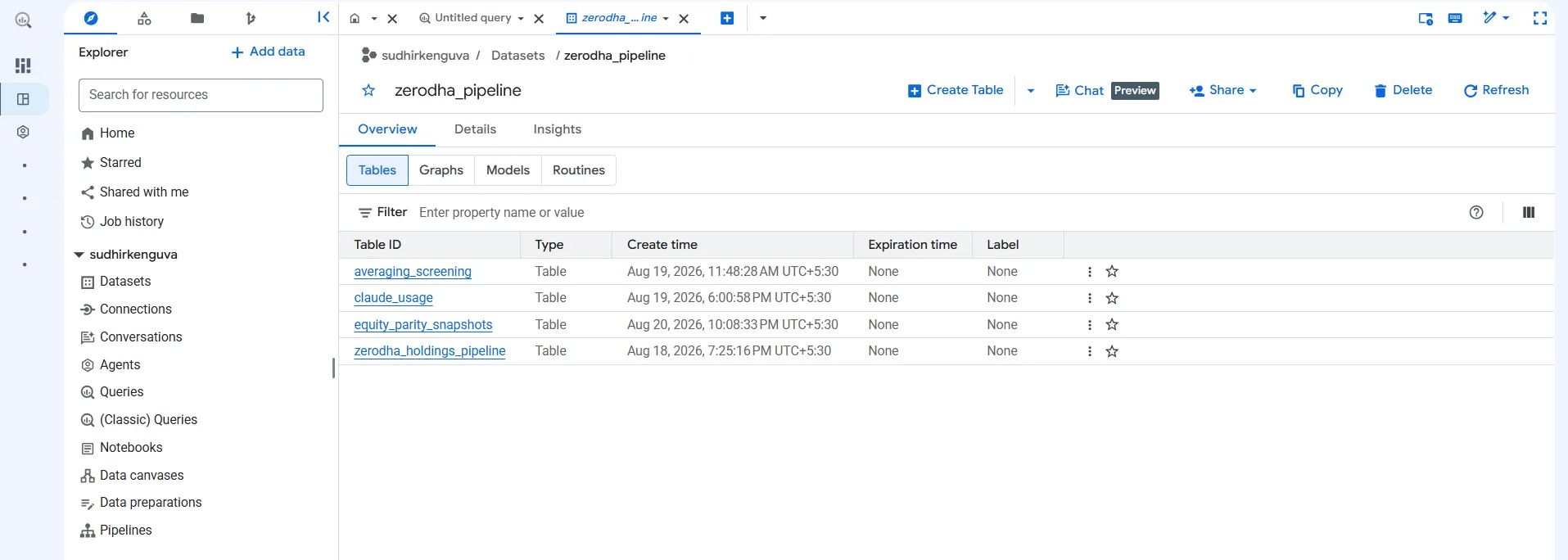Collapse the sudhirkenguva project tree
Screen dimensions: 1568x560
(79, 255)
